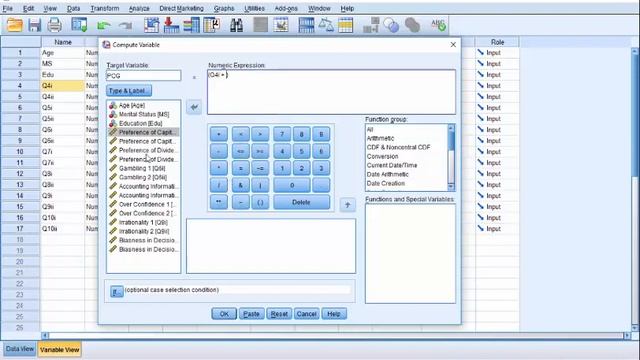The width and height of the screenshot is (640, 360).
Task: Open the File menu
Action: click(x=7, y=8)
